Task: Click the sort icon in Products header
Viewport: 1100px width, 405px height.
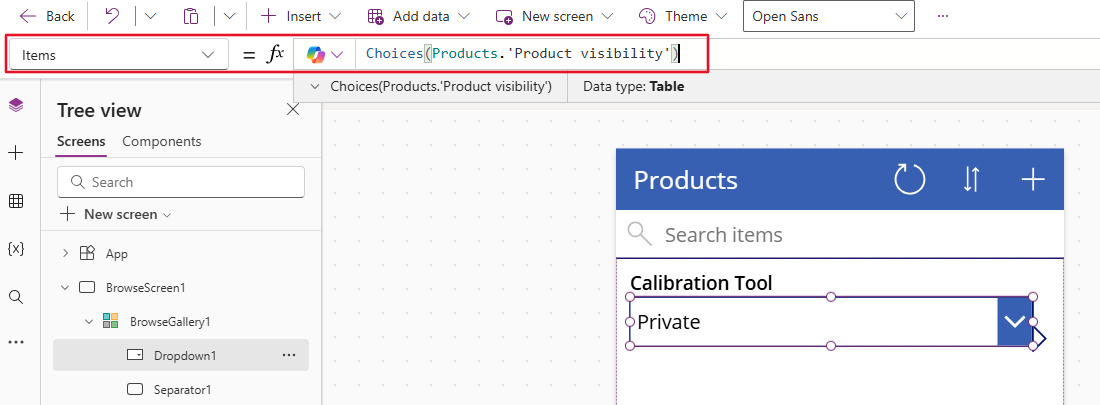Action: point(971,180)
